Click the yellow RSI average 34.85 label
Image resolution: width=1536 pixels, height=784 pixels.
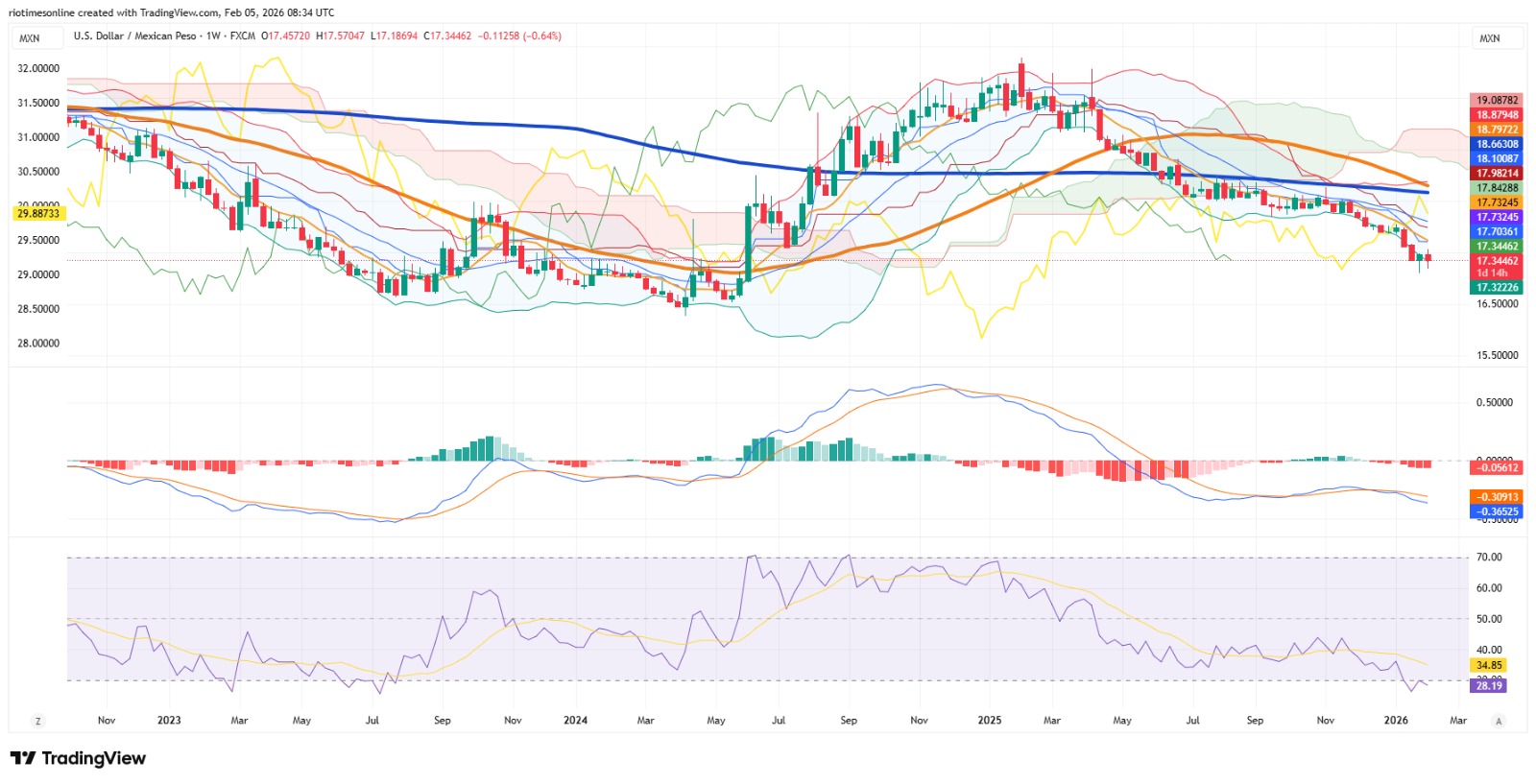tap(1489, 665)
